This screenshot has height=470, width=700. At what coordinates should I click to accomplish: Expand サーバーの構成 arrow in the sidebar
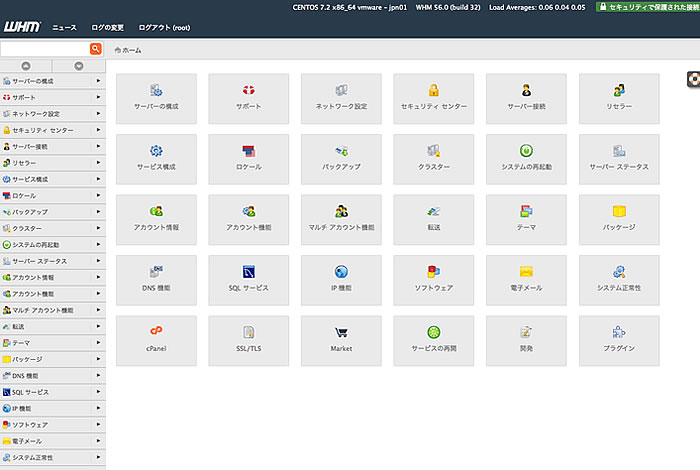coord(98,81)
